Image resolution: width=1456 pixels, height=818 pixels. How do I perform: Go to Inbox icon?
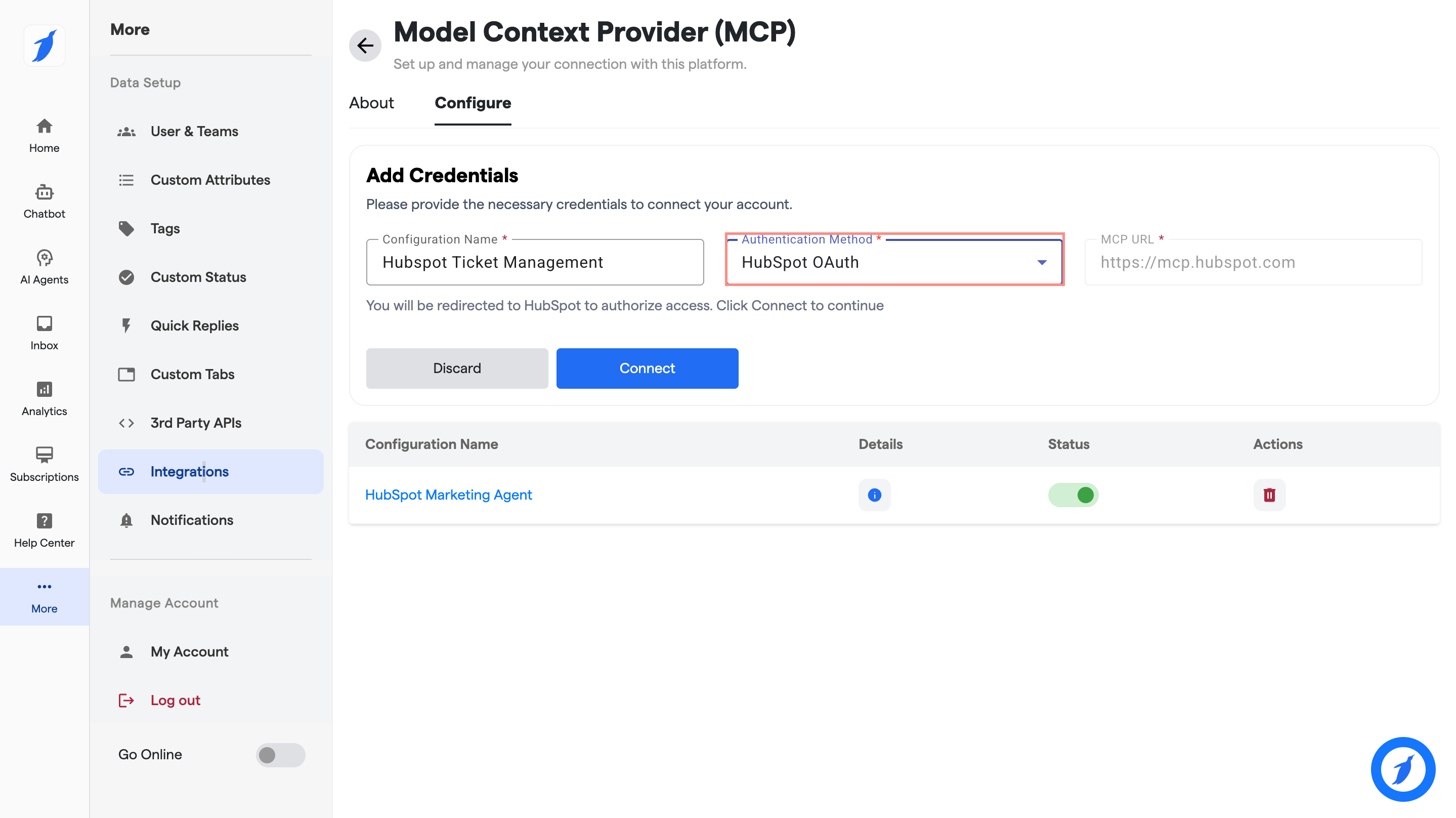44,323
